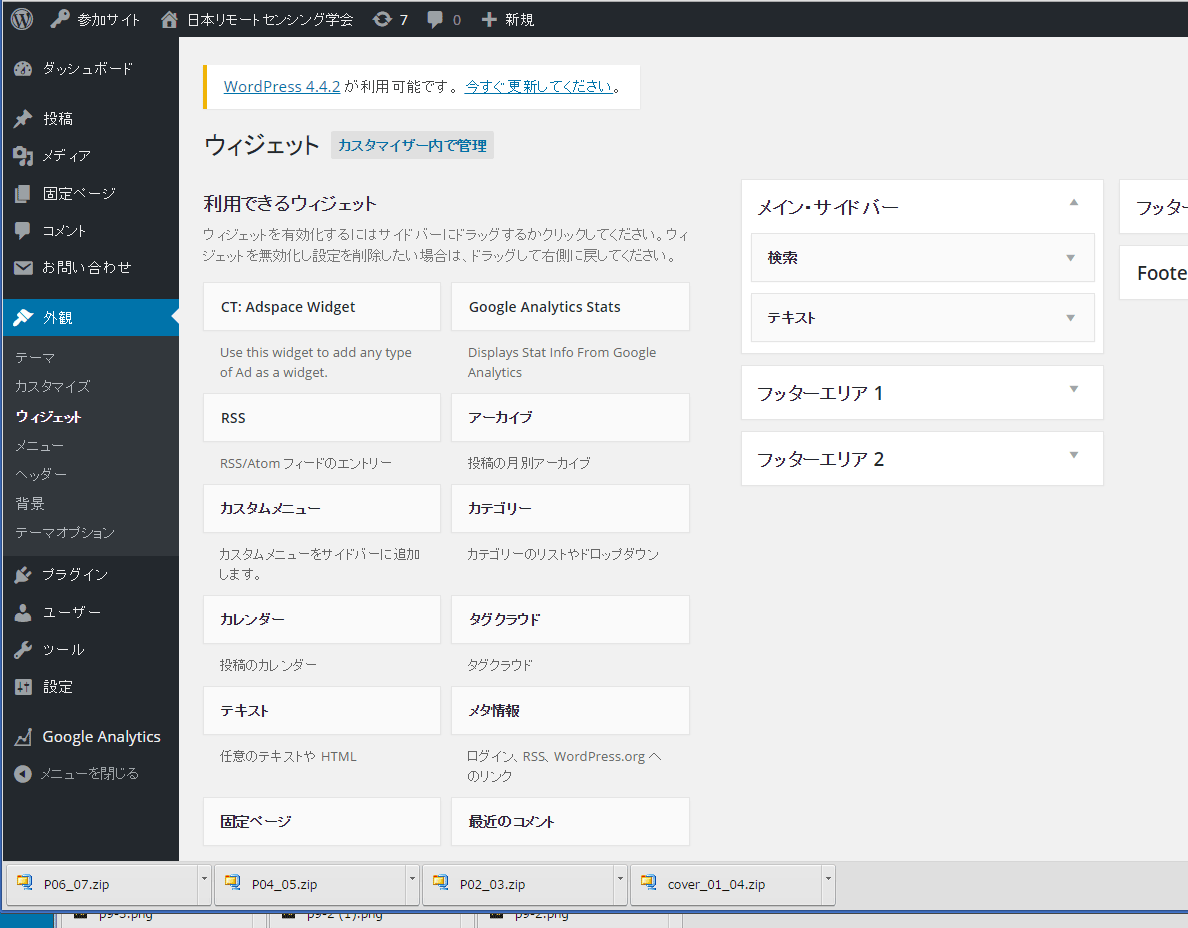The width and height of the screenshot is (1188, 928).
Task: Click the 固定ページ pages icon
Action: [x=23, y=193]
